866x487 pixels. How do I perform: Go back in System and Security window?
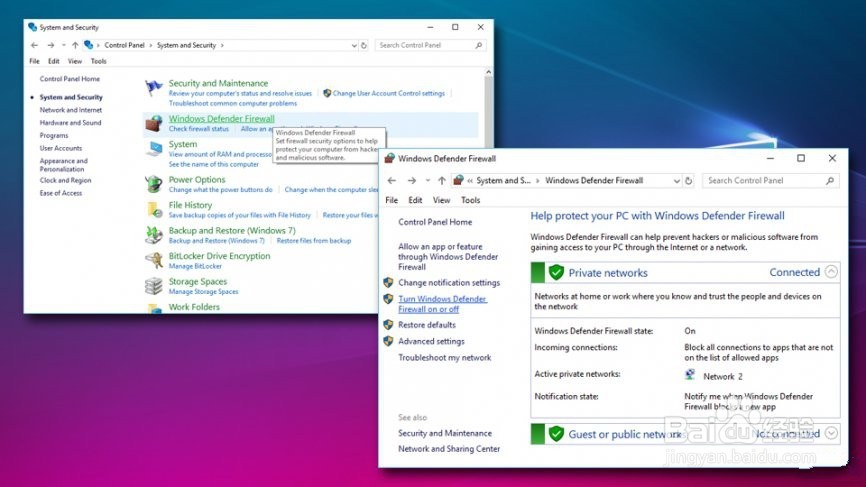click(x=35, y=45)
